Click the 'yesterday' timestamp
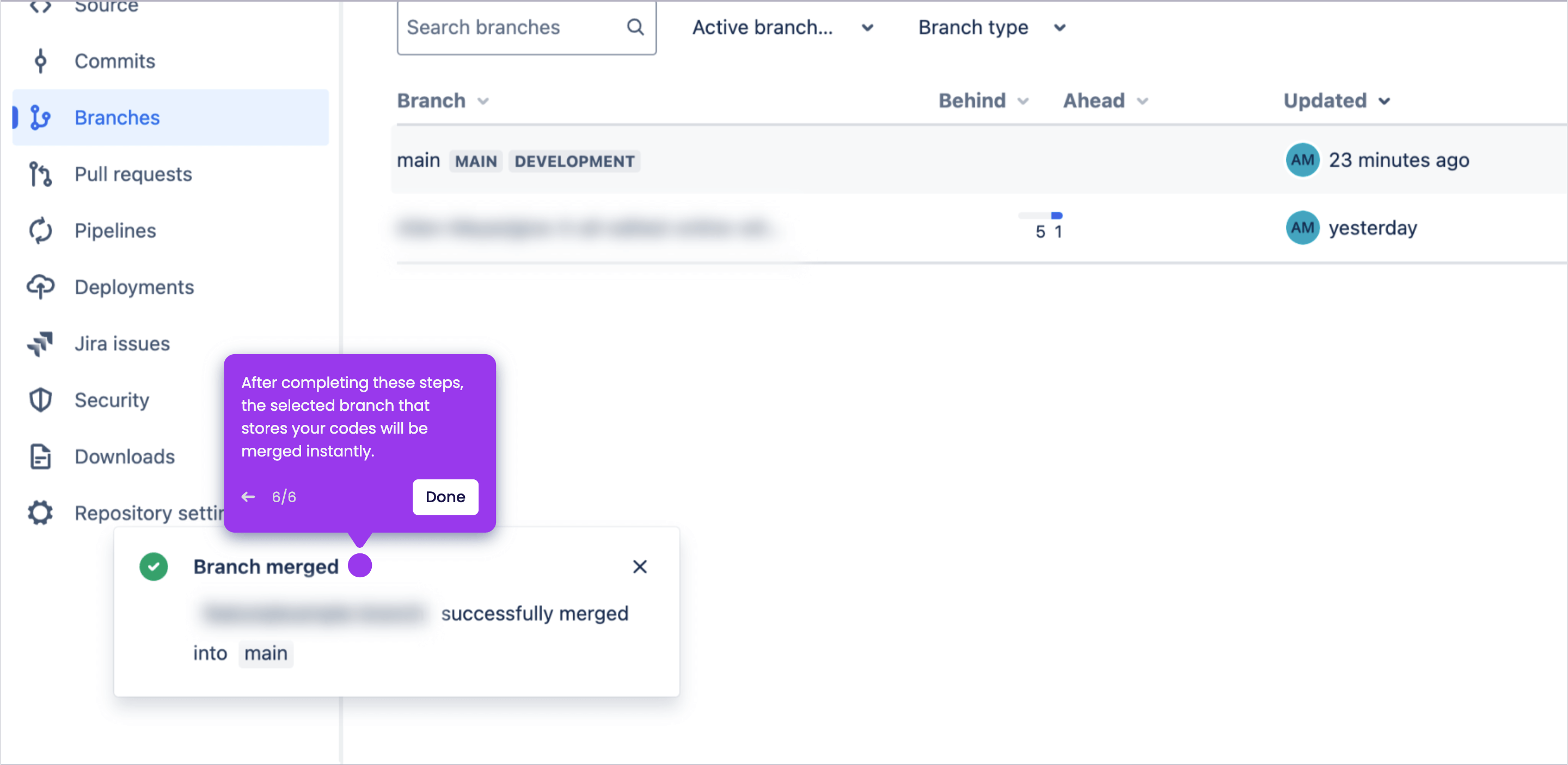The height and width of the screenshot is (765, 1568). (1372, 227)
